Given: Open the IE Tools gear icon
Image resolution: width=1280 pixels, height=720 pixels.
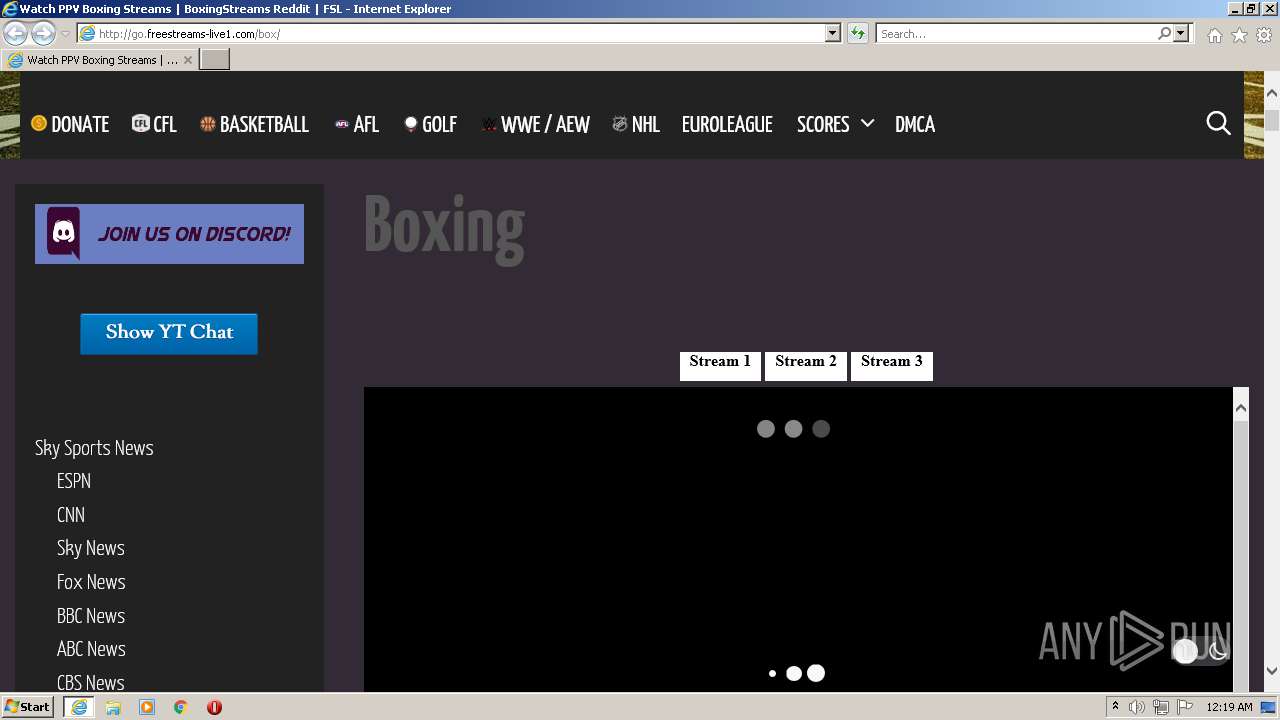Looking at the screenshot, I should [x=1264, y=35].
